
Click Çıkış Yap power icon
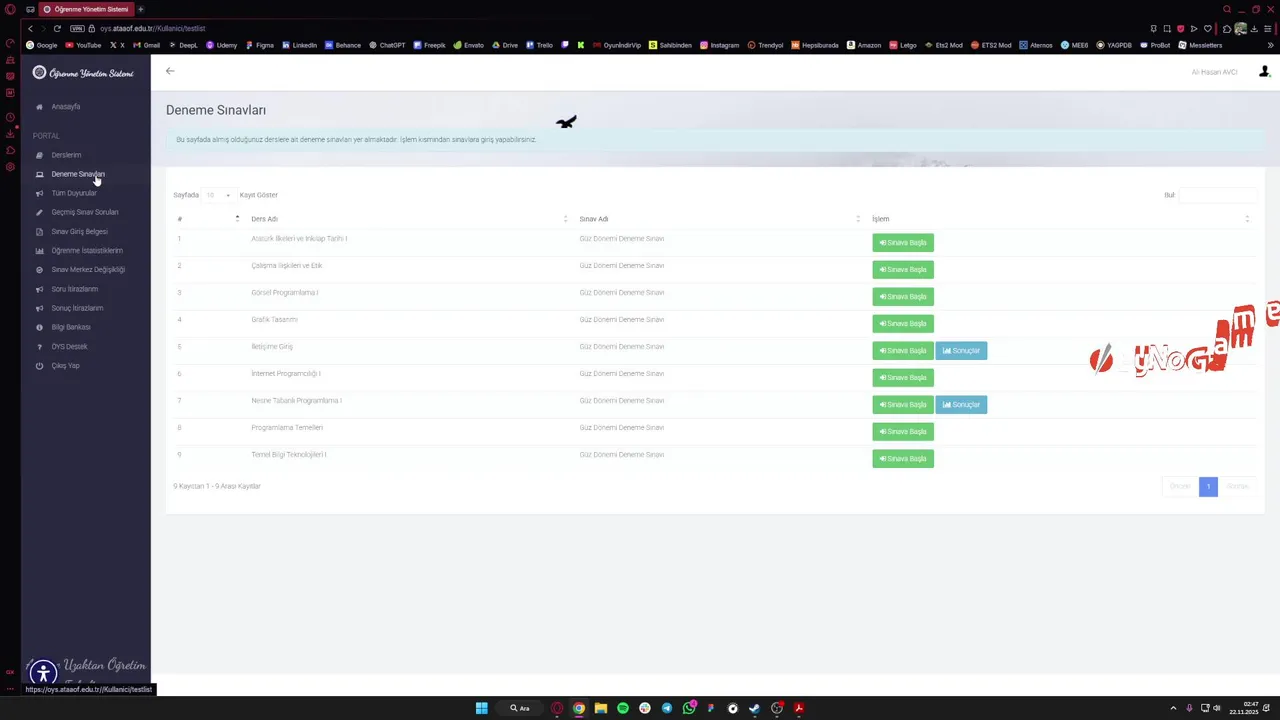tap(39, 366)
